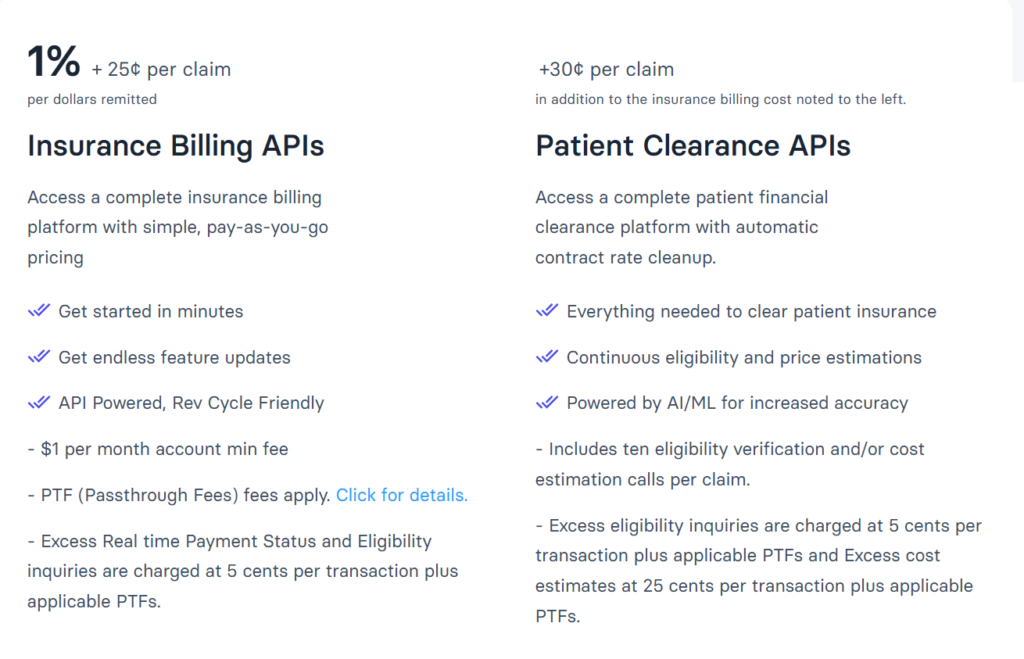Click the 'Insurance Billing APIs' heading

tap(176, 146)
